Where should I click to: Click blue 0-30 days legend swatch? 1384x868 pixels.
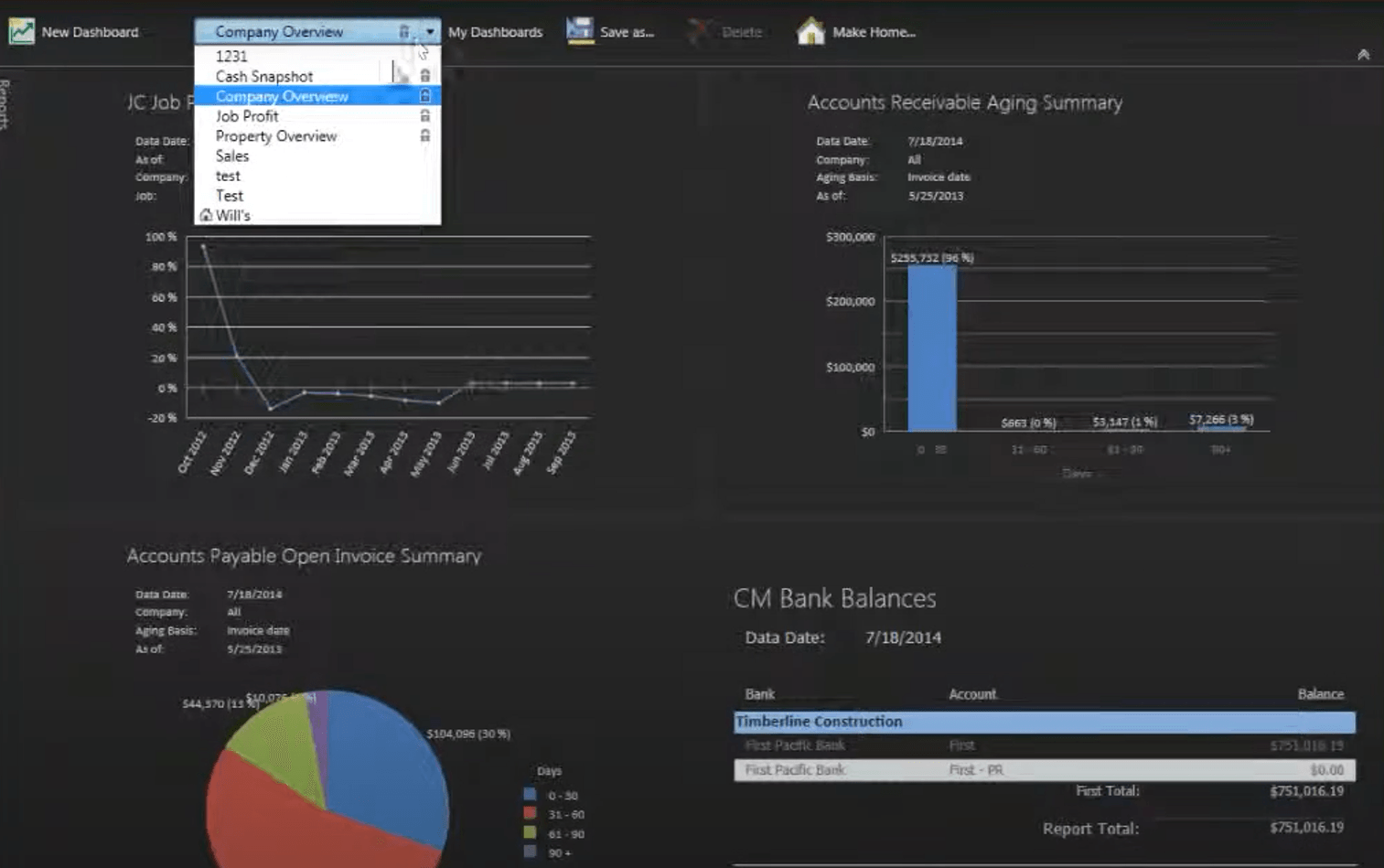(530, 795)
